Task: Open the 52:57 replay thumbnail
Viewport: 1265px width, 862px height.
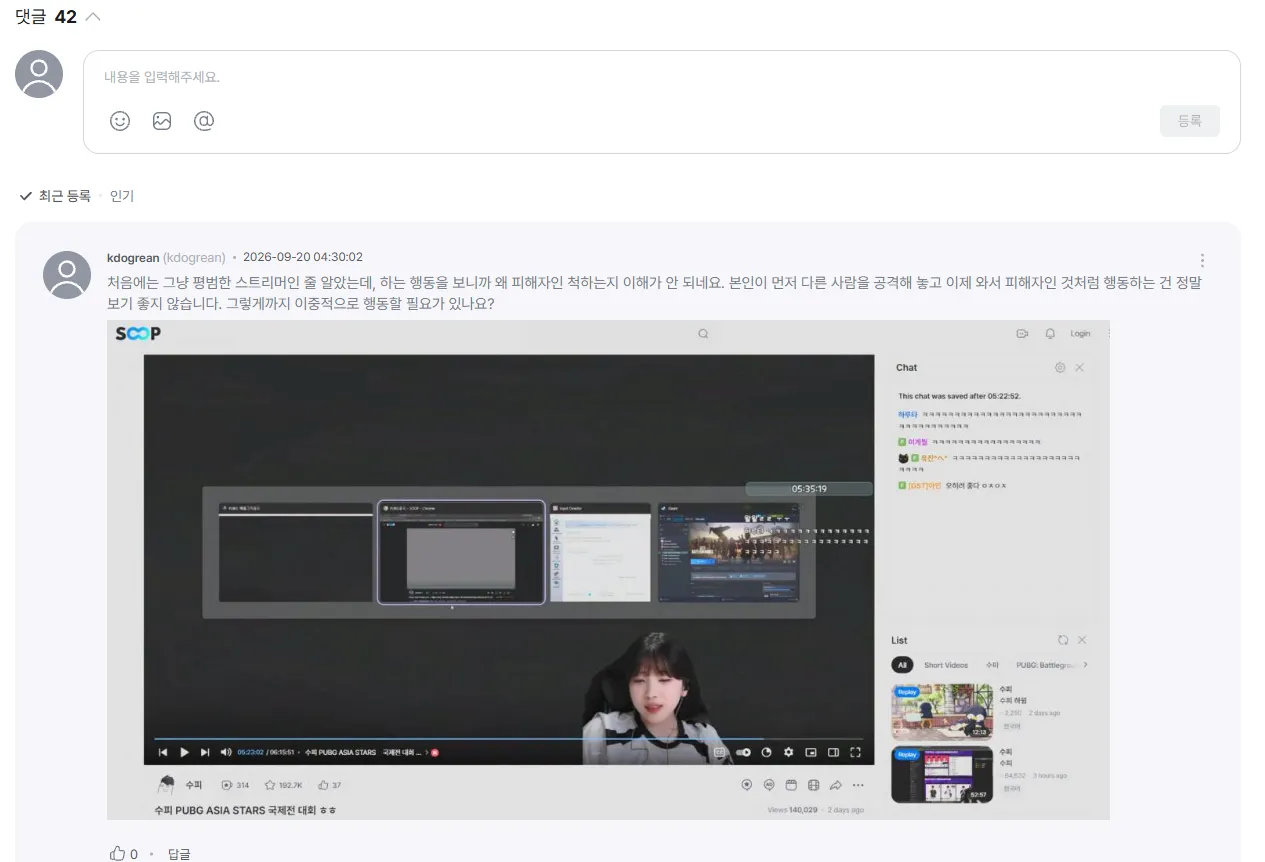Action: click(x=942, y=774)
